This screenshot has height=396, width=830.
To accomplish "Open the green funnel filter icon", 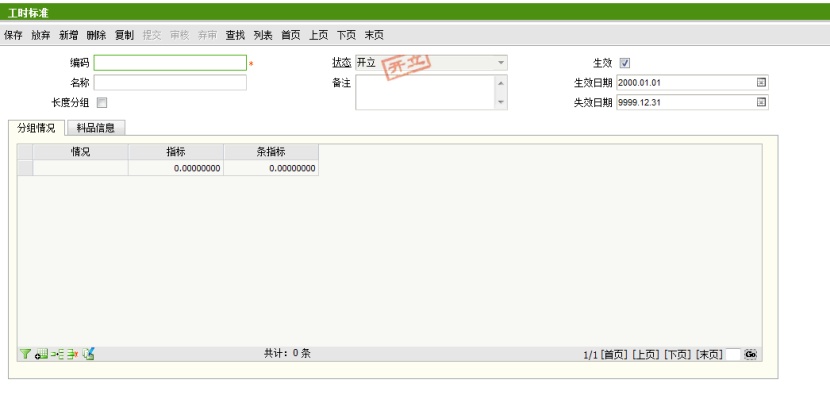I will (25, 354).
